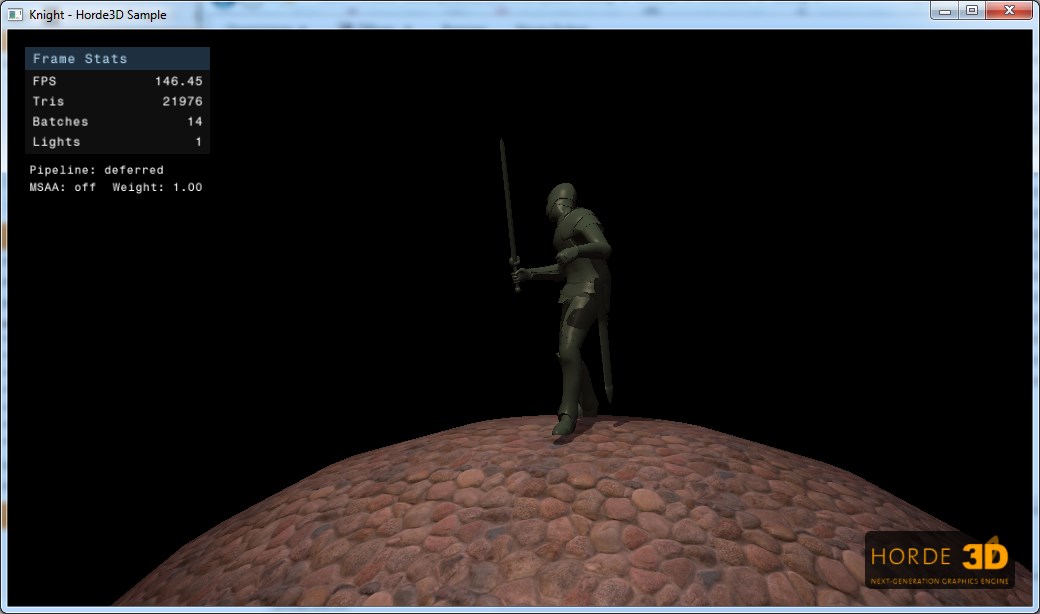Click the Batches value 14
Image resolution: width=1040 pixels, height=614 pixels.
click(x=194, y=121)
